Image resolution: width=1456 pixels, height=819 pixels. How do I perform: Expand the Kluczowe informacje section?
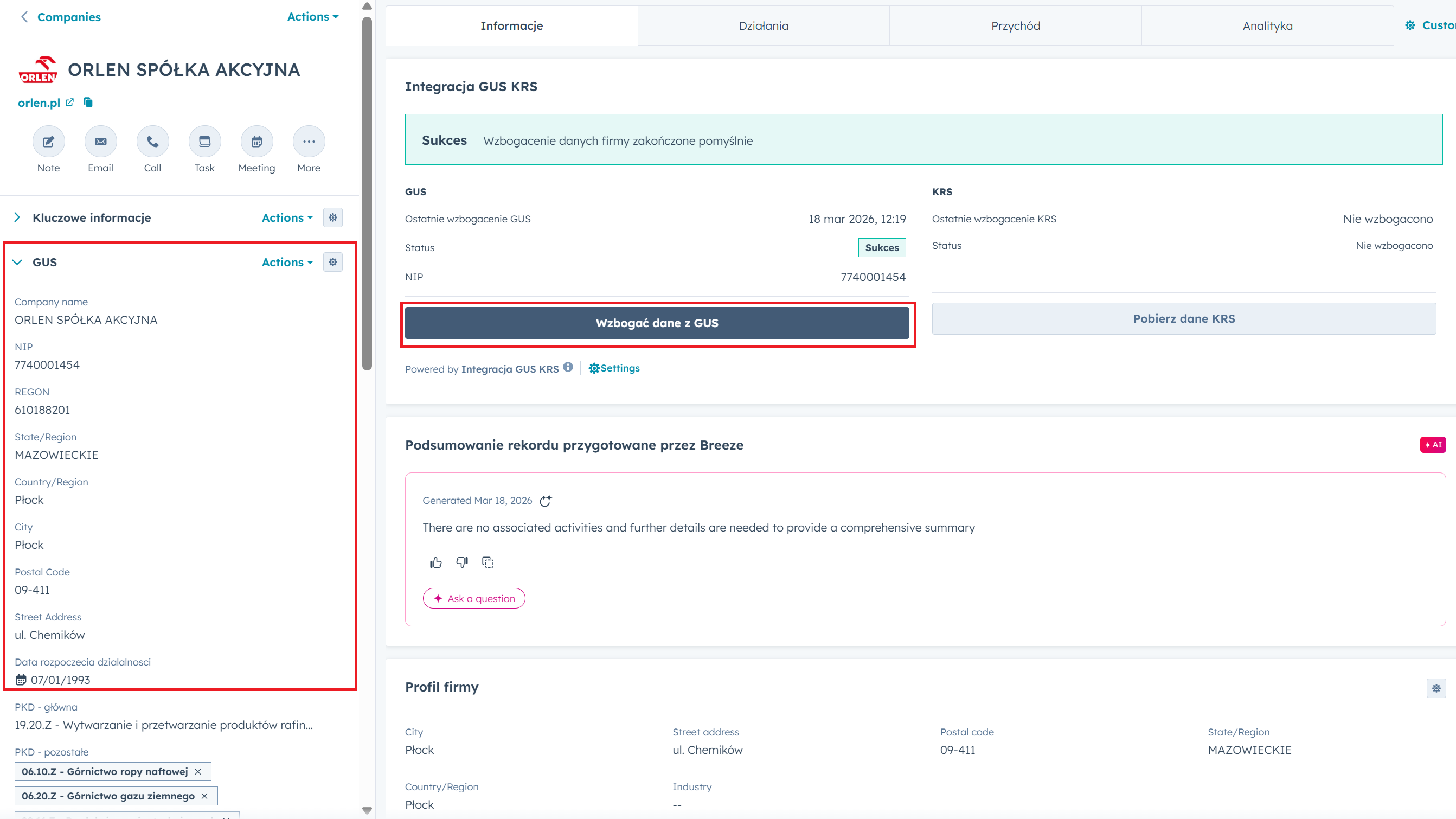pos(17,217)
